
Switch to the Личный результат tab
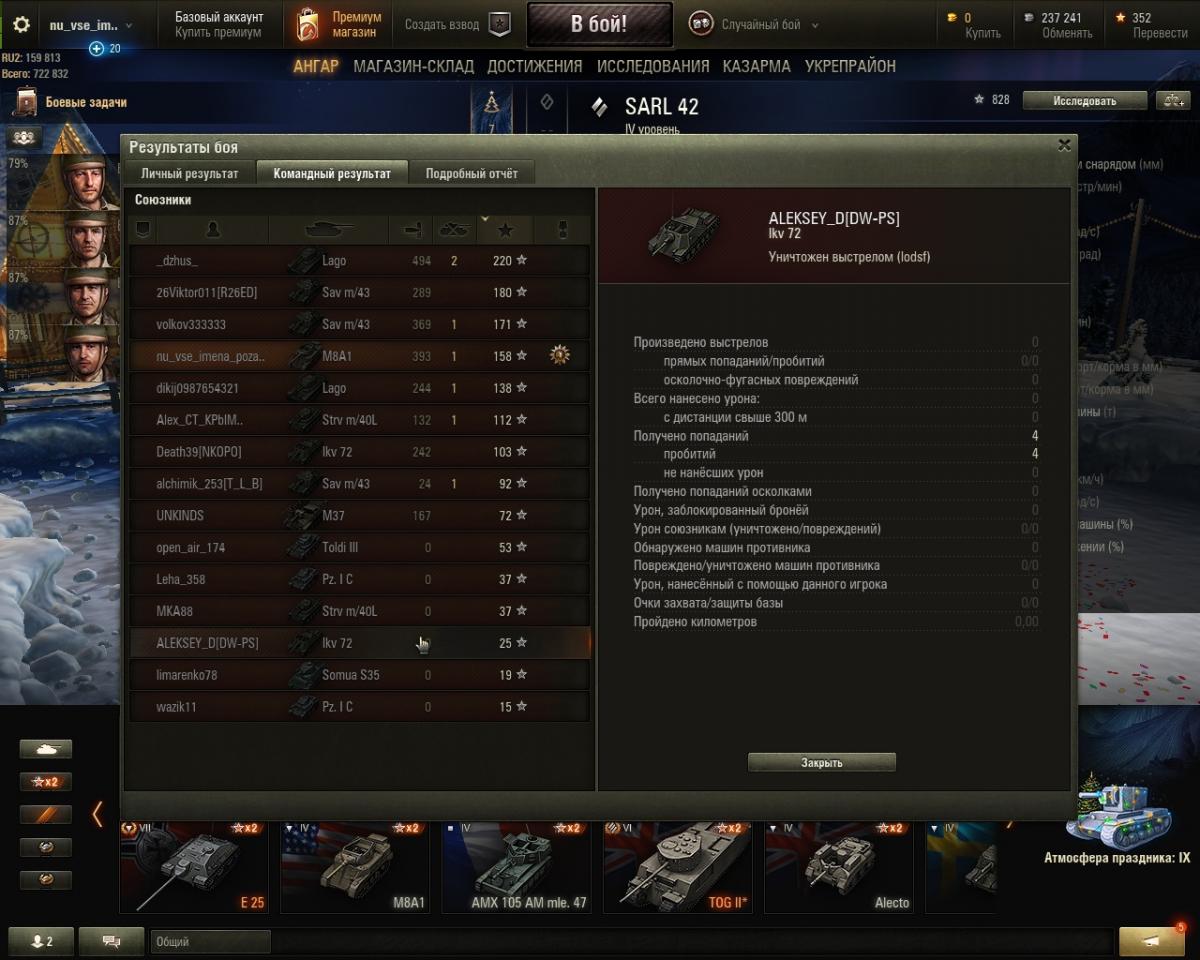[189, 173]
